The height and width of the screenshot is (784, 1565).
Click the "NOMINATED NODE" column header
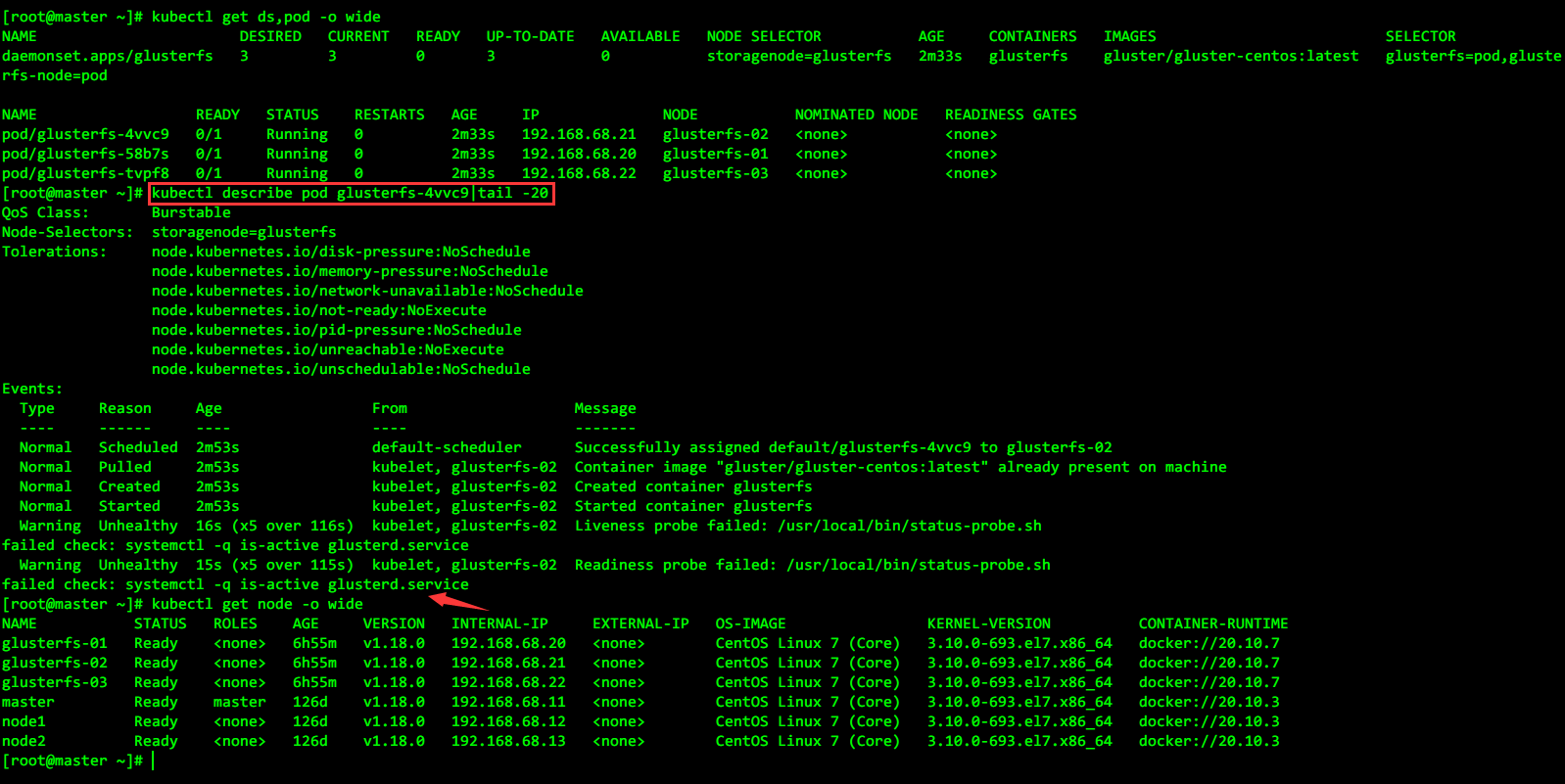[x=857, y=115]
